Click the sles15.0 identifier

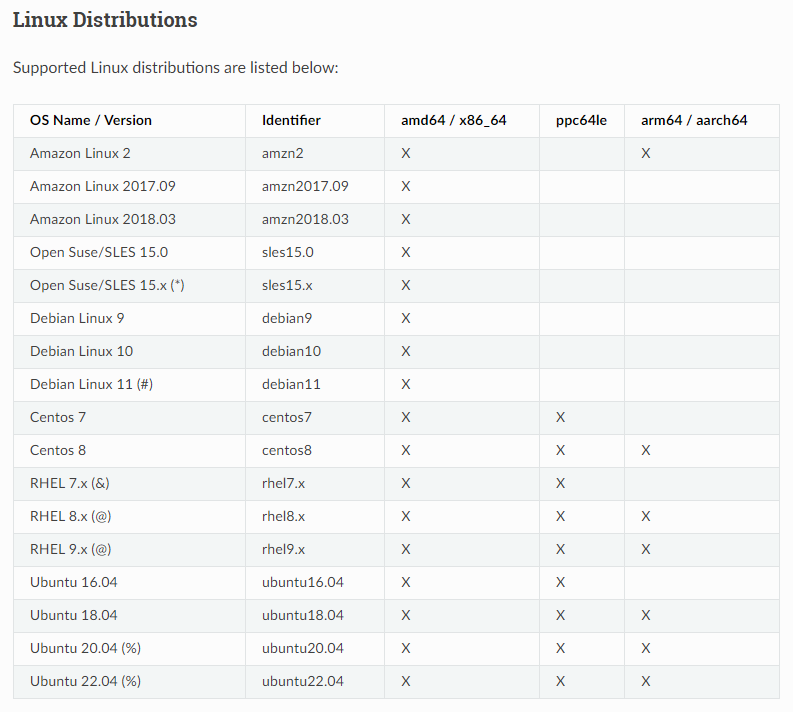pos(287,252)
